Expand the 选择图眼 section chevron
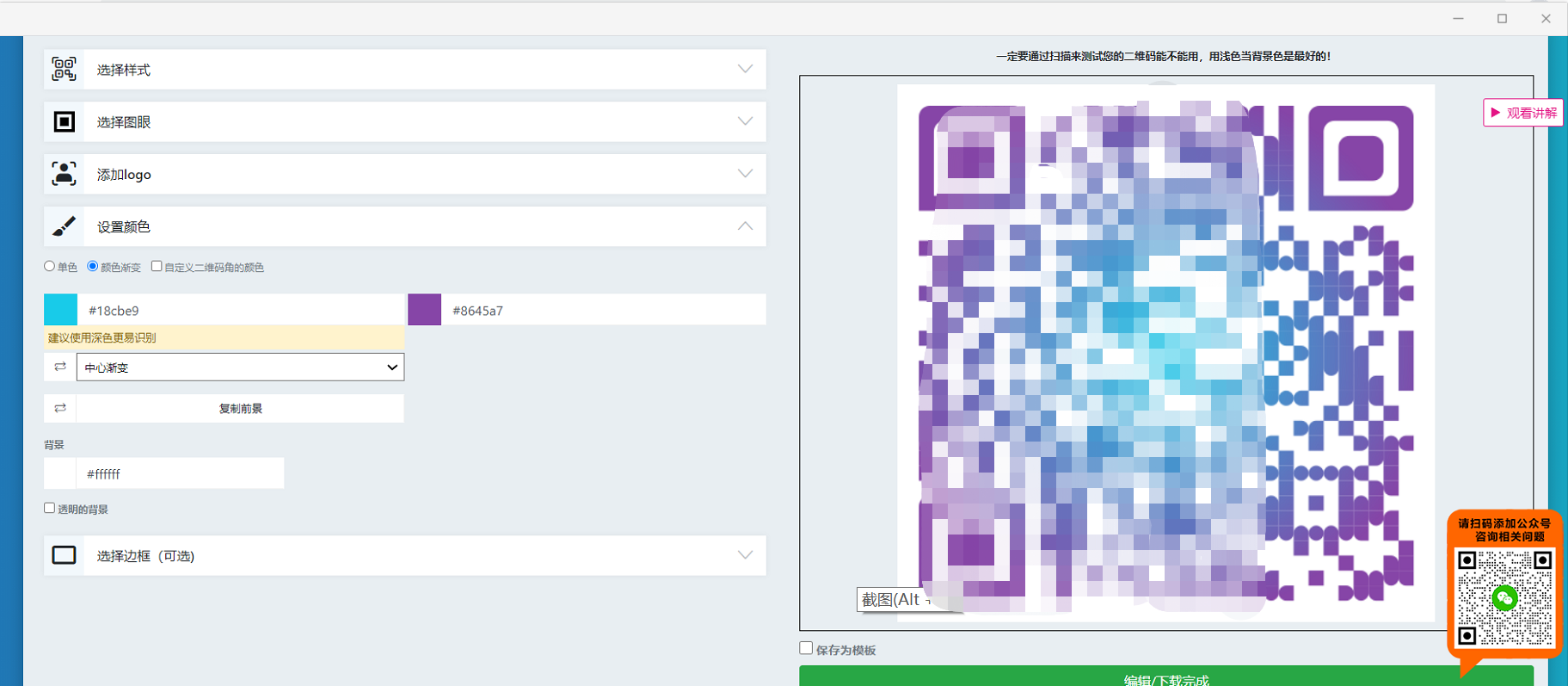The width and height of the screenshot is (1568, 686). (x=745, y=121)
